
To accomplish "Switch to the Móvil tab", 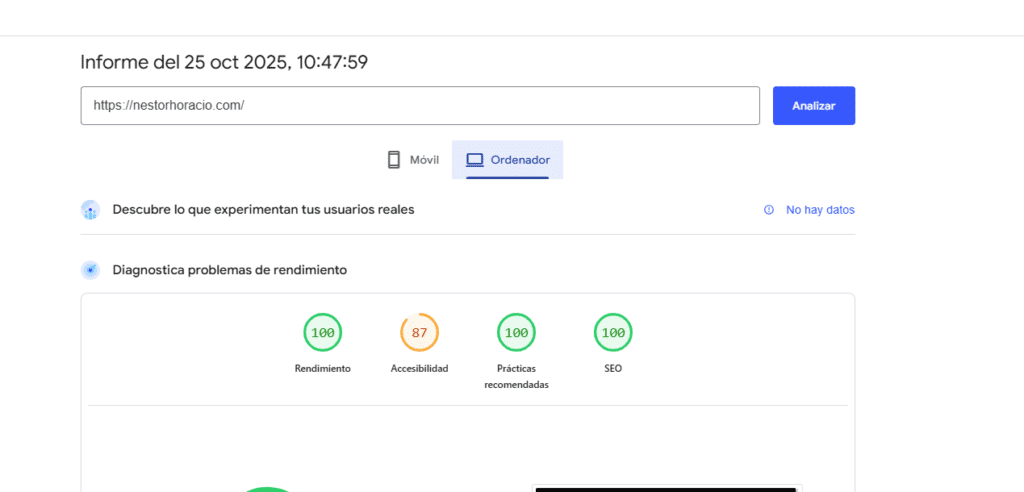I will [413, 160].
